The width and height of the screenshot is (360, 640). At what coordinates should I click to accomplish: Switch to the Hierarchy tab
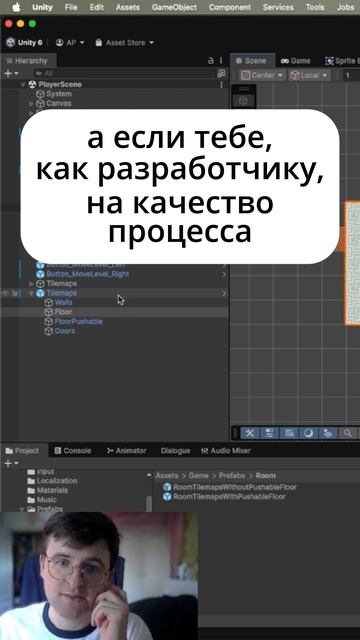tap(27, 61)
